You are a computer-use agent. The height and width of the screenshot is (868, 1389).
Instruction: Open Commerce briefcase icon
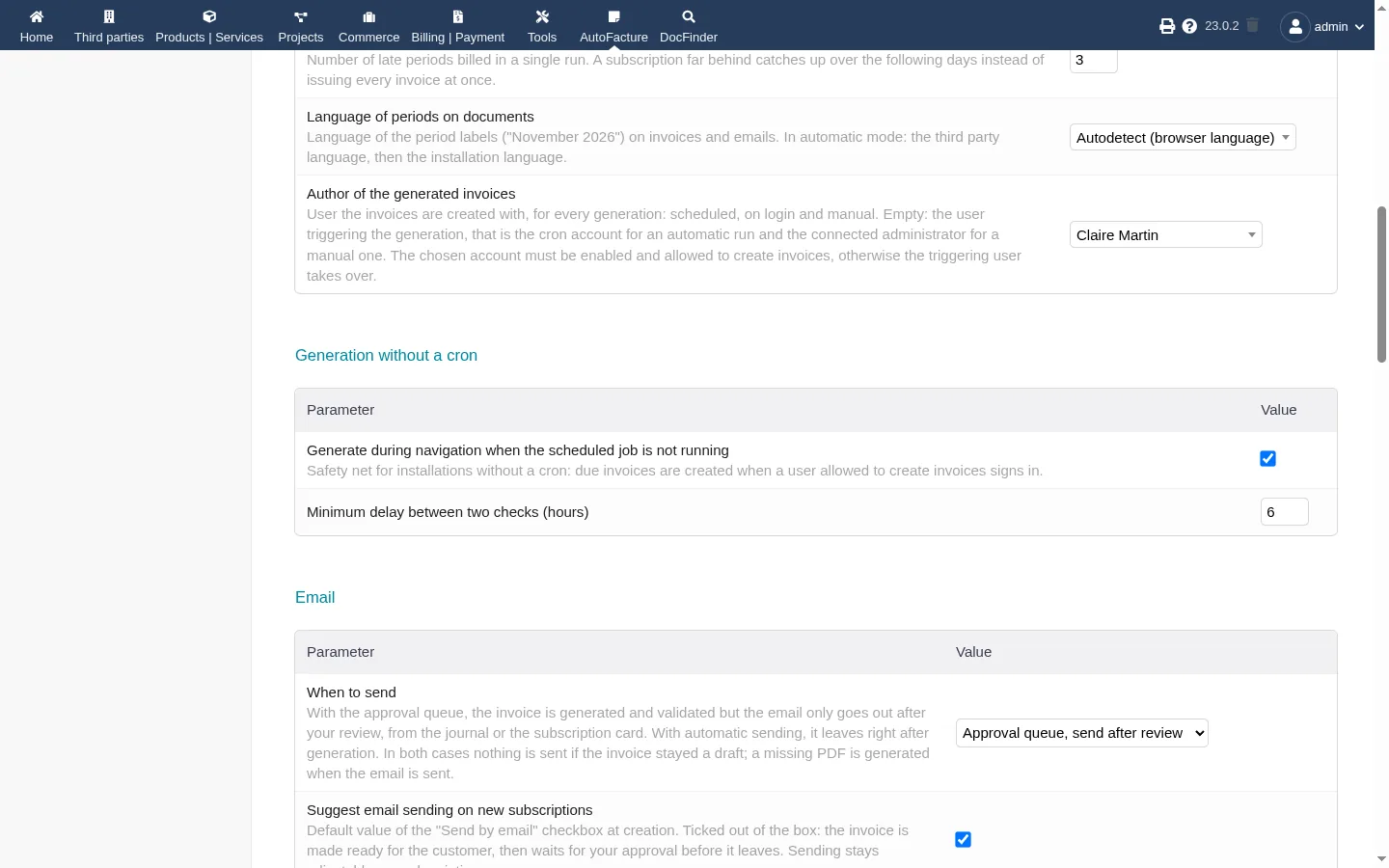point(368,16)
